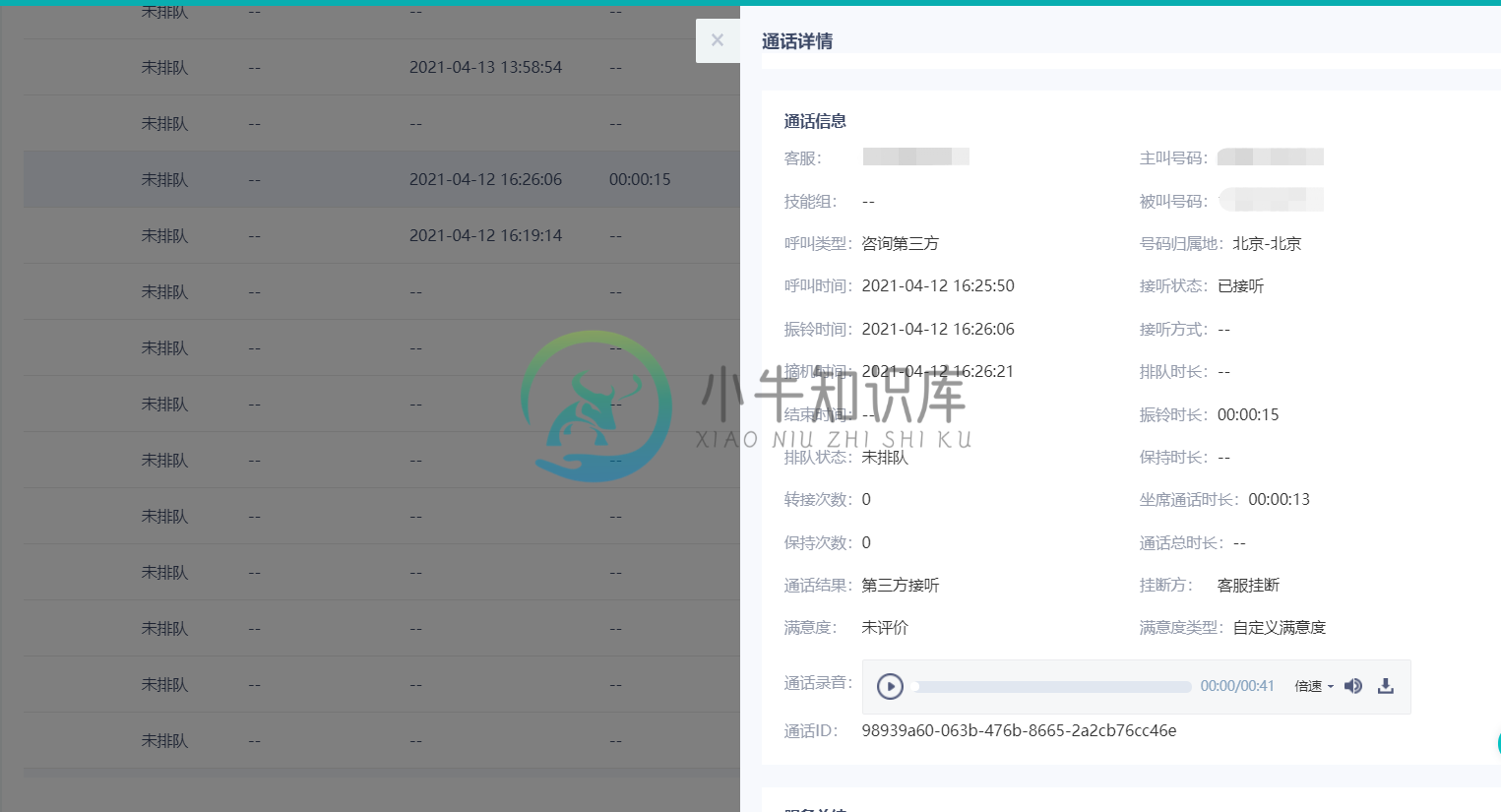Download the call recording
This screenshot has width=1501, height=812.
pyautogui.click(x=1386, y=686)
